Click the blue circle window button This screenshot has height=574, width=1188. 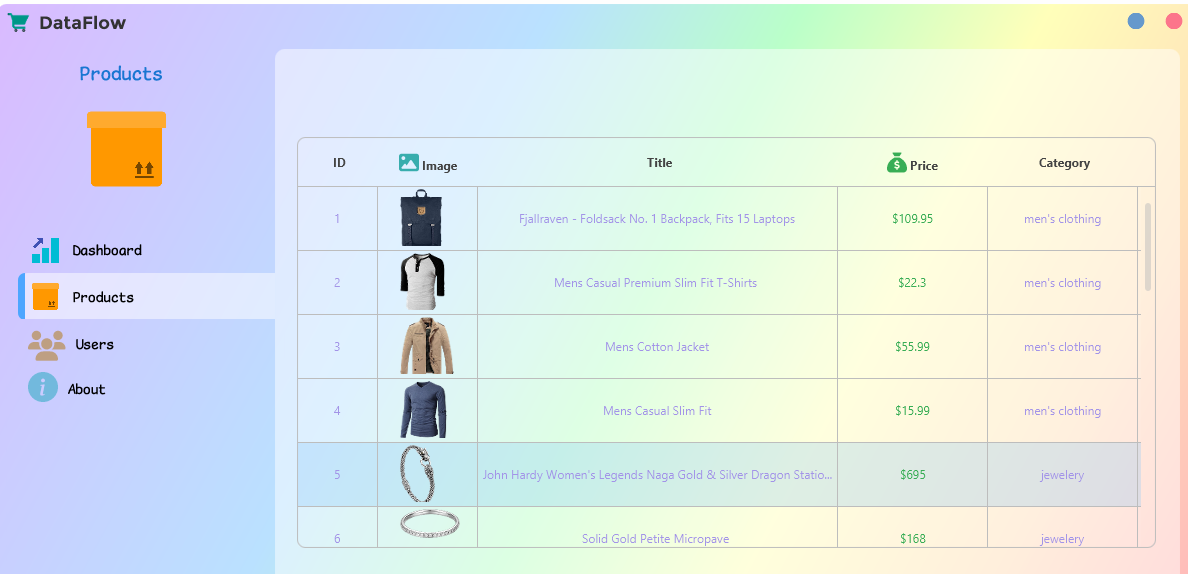(x=1136, y=21)
